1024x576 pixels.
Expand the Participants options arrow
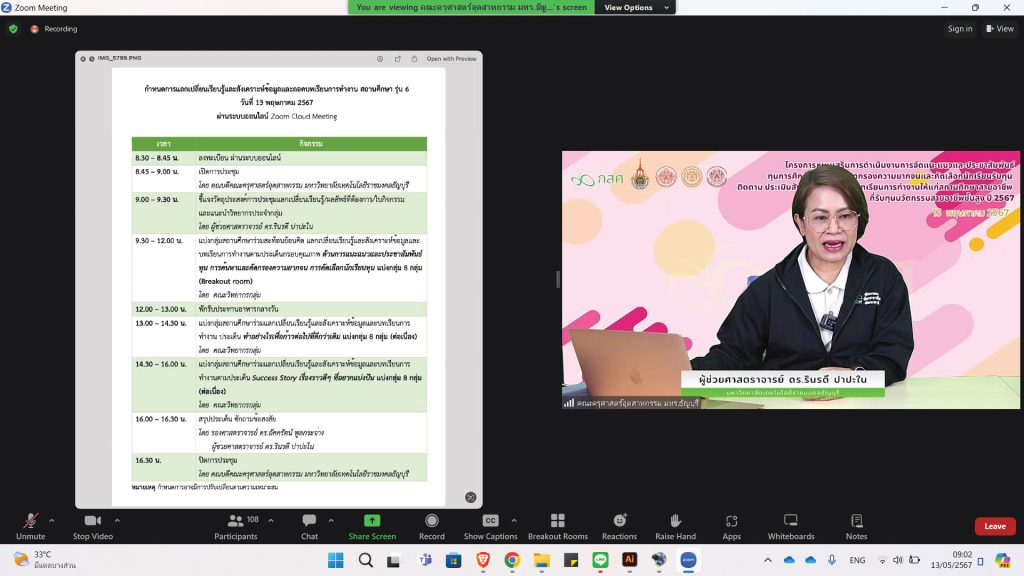(270, 520)
